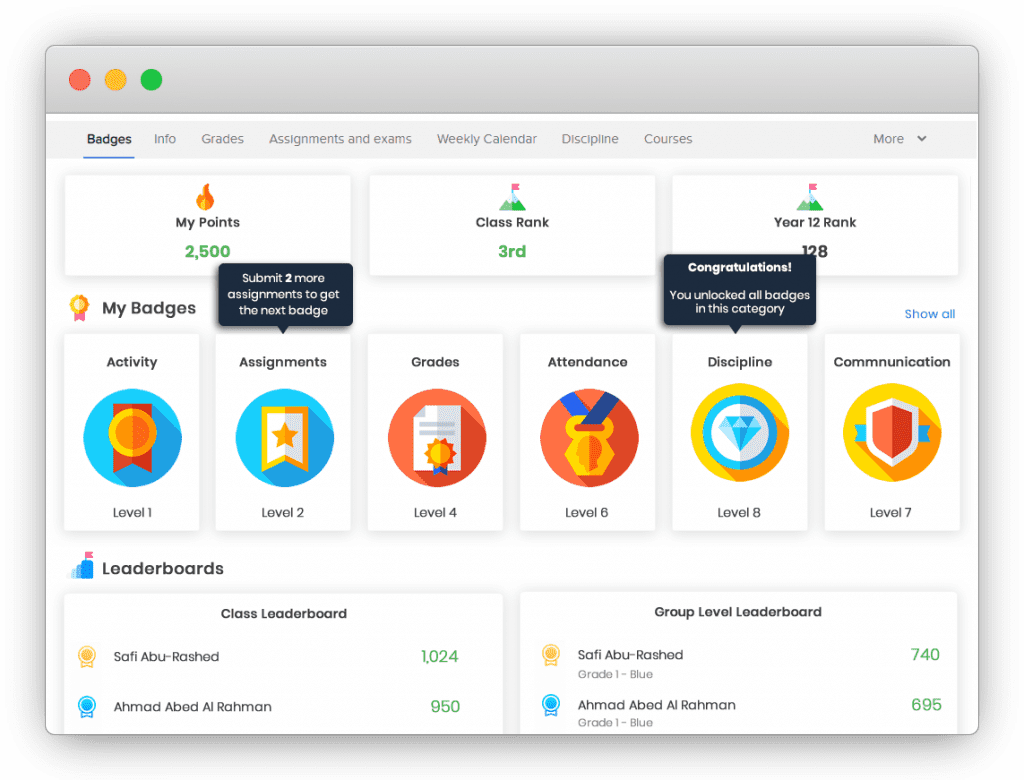The width and height of the screenshot is (1024, 780).
Task: Switch to the Info tab
Action: coord(165,139)
